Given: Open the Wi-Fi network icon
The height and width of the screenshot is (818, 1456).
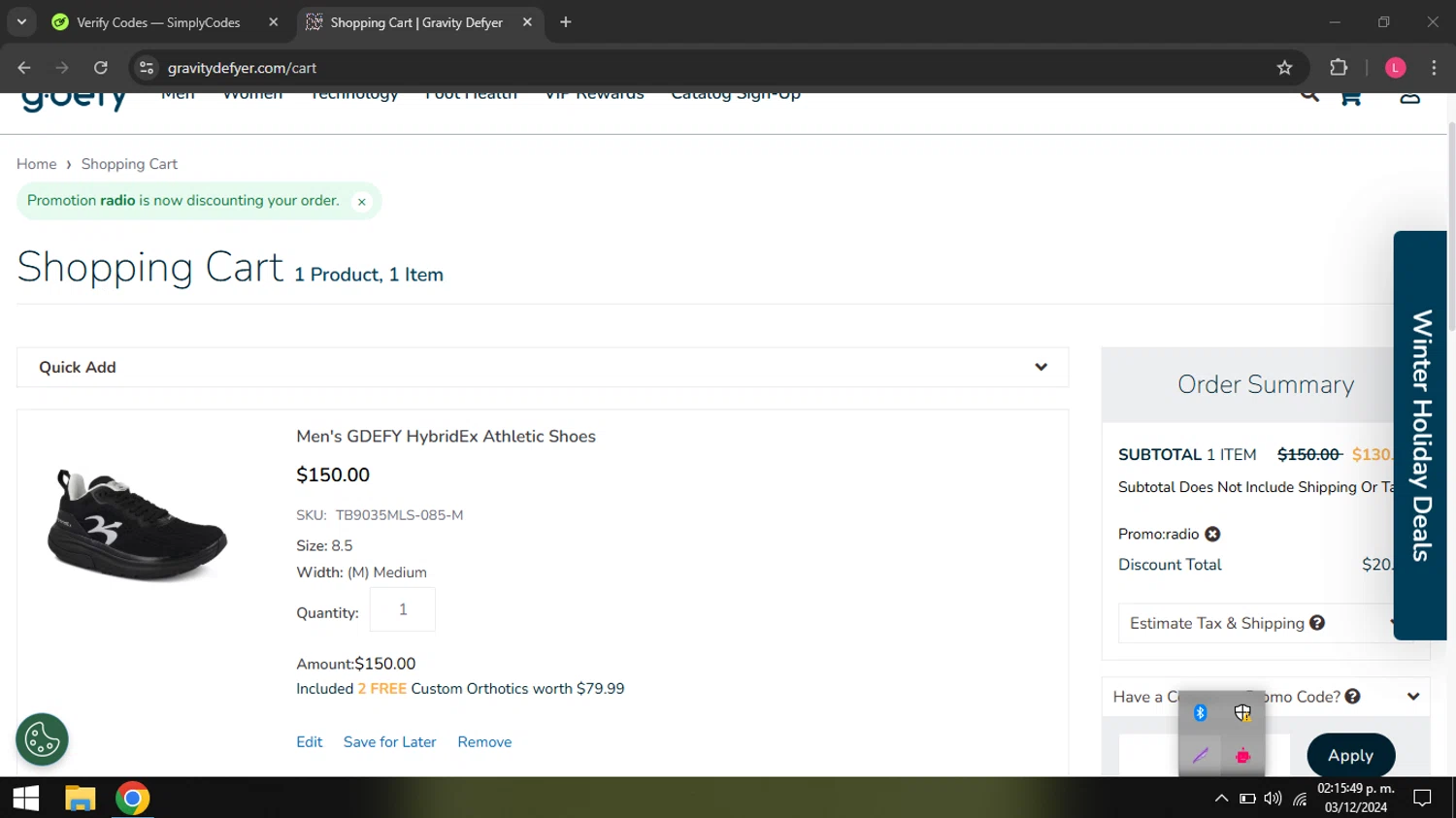Looking at the screenshot, I should click(x=1300, y=799).
